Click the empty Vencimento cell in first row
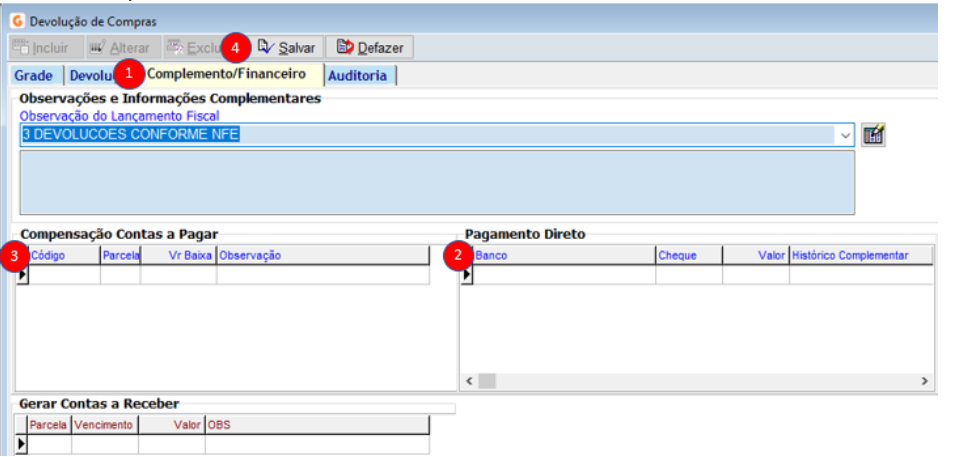This screenshot has width=967, height=457. [x=105, y=444]
